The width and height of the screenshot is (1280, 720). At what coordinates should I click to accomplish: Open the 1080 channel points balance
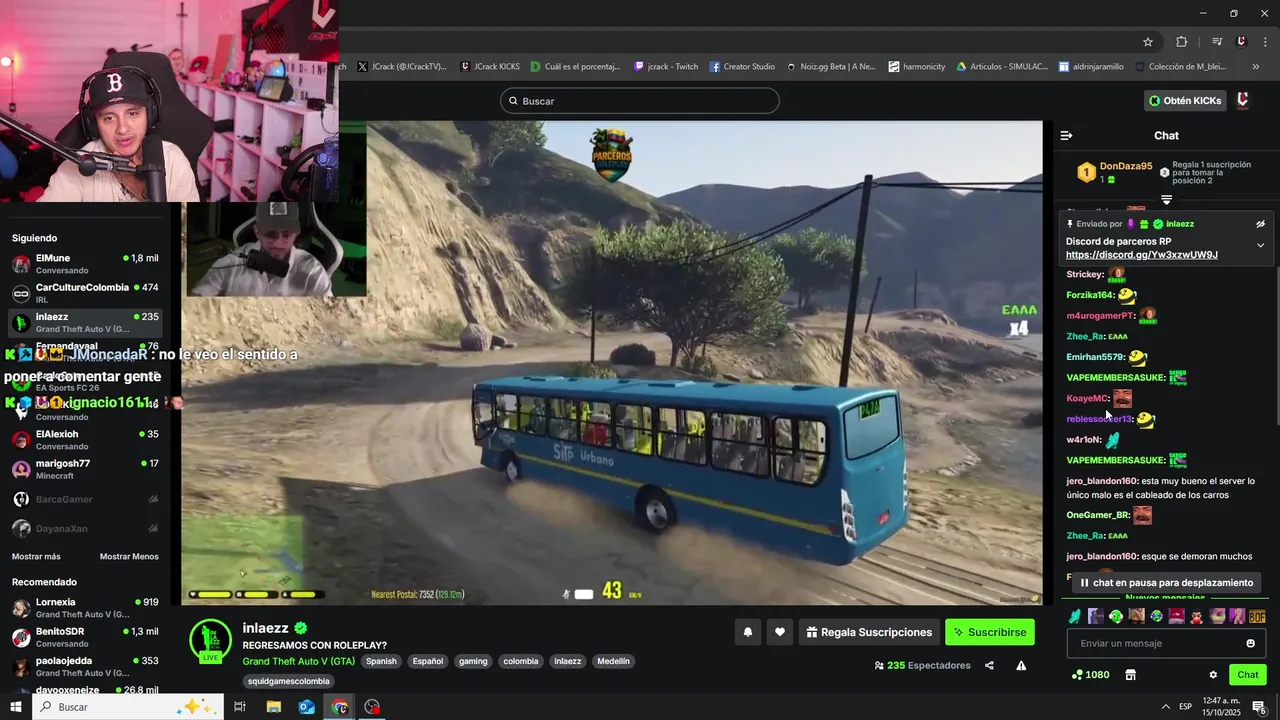1089,675
